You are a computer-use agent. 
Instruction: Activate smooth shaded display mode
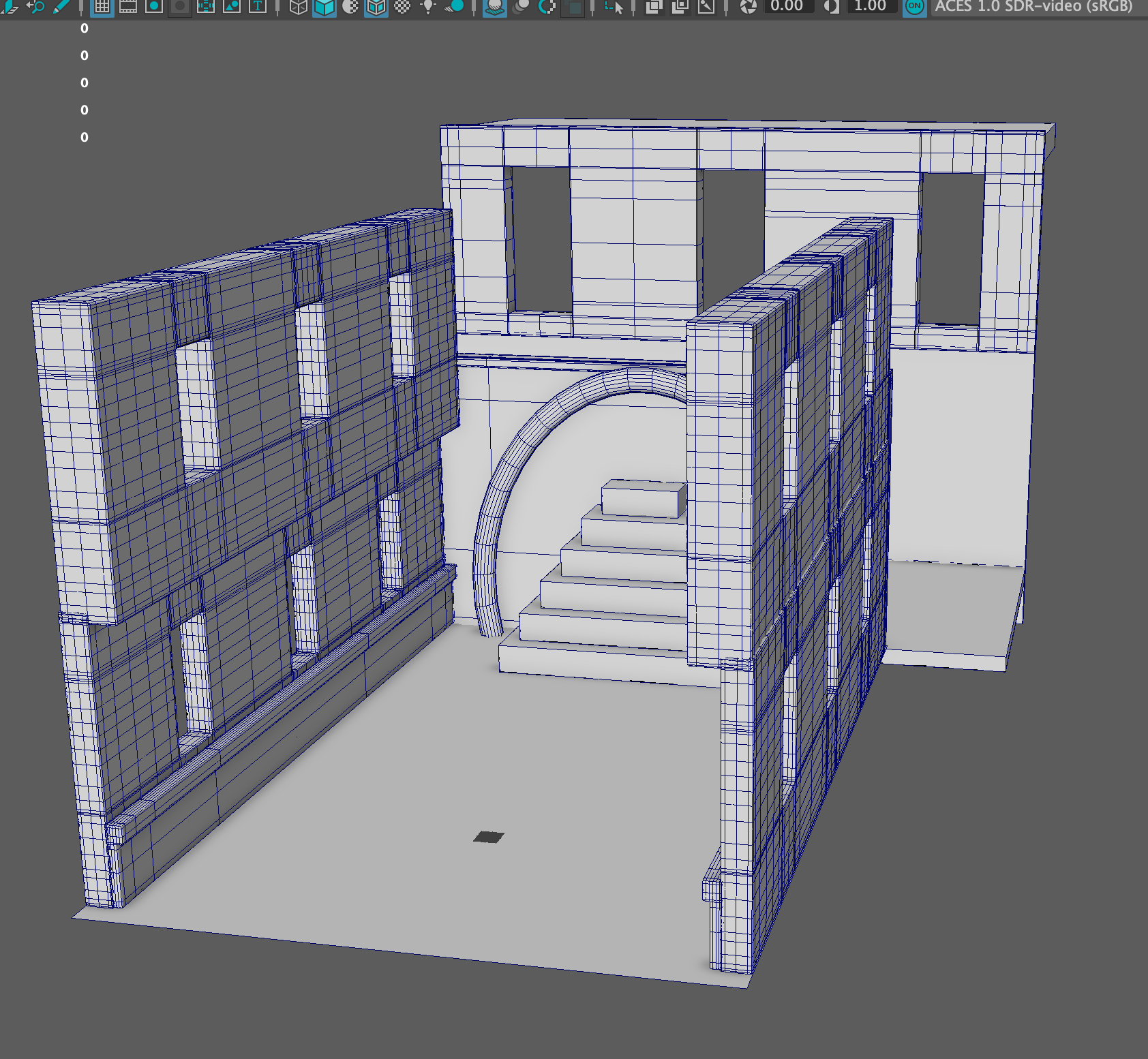[326, 9]
